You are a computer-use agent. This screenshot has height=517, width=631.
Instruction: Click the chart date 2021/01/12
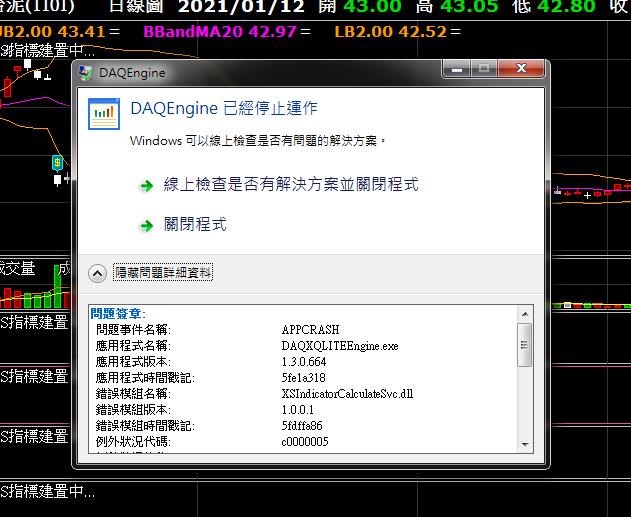click(241, 6)
